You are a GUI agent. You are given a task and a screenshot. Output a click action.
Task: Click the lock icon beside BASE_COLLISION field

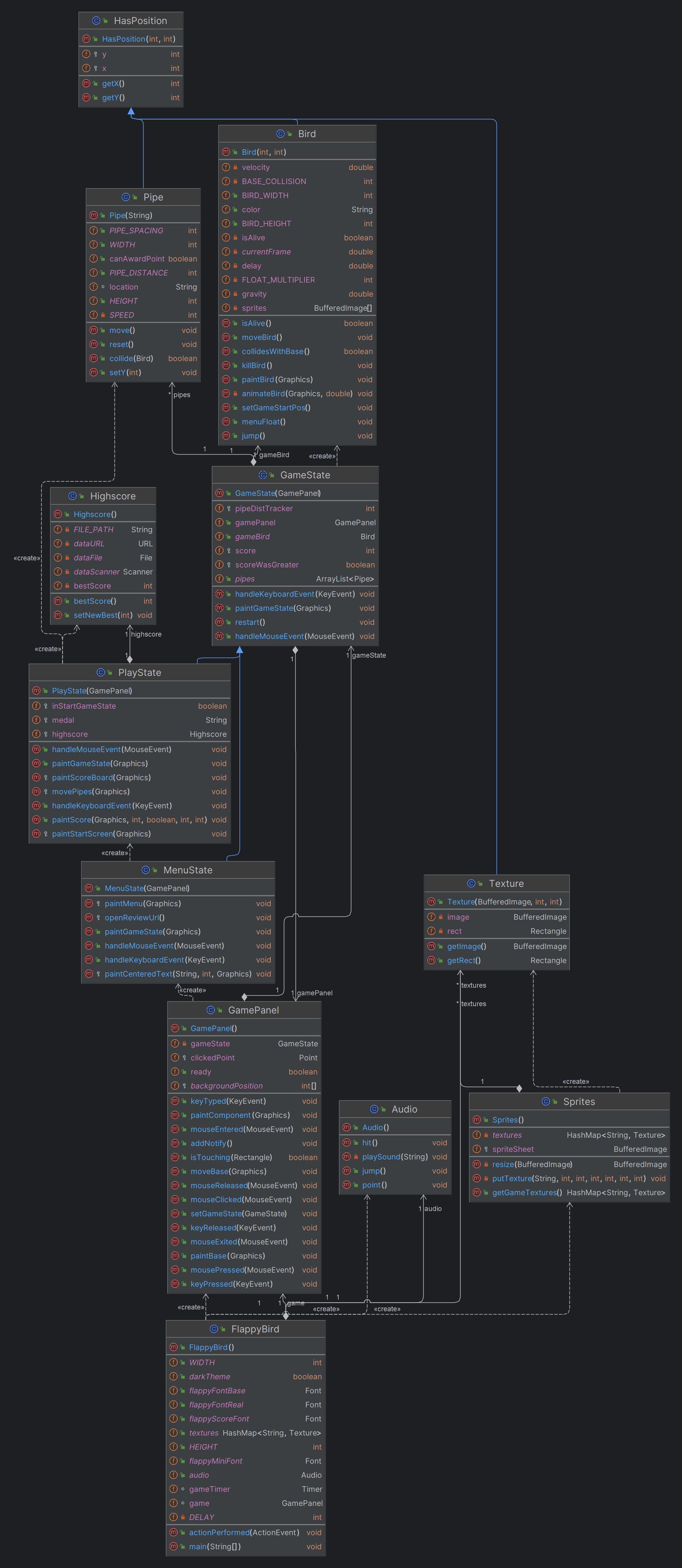[x=236, y=181]
